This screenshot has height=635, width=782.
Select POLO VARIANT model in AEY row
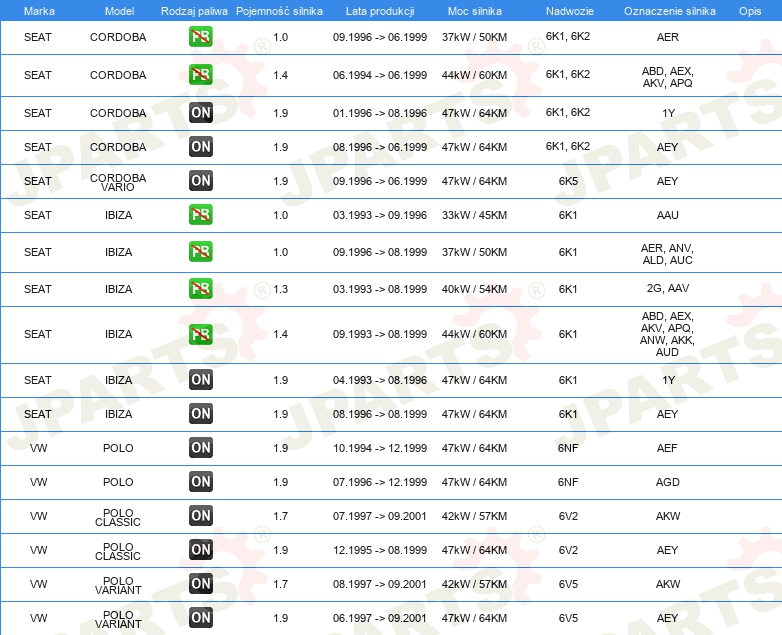coord(118,619)
